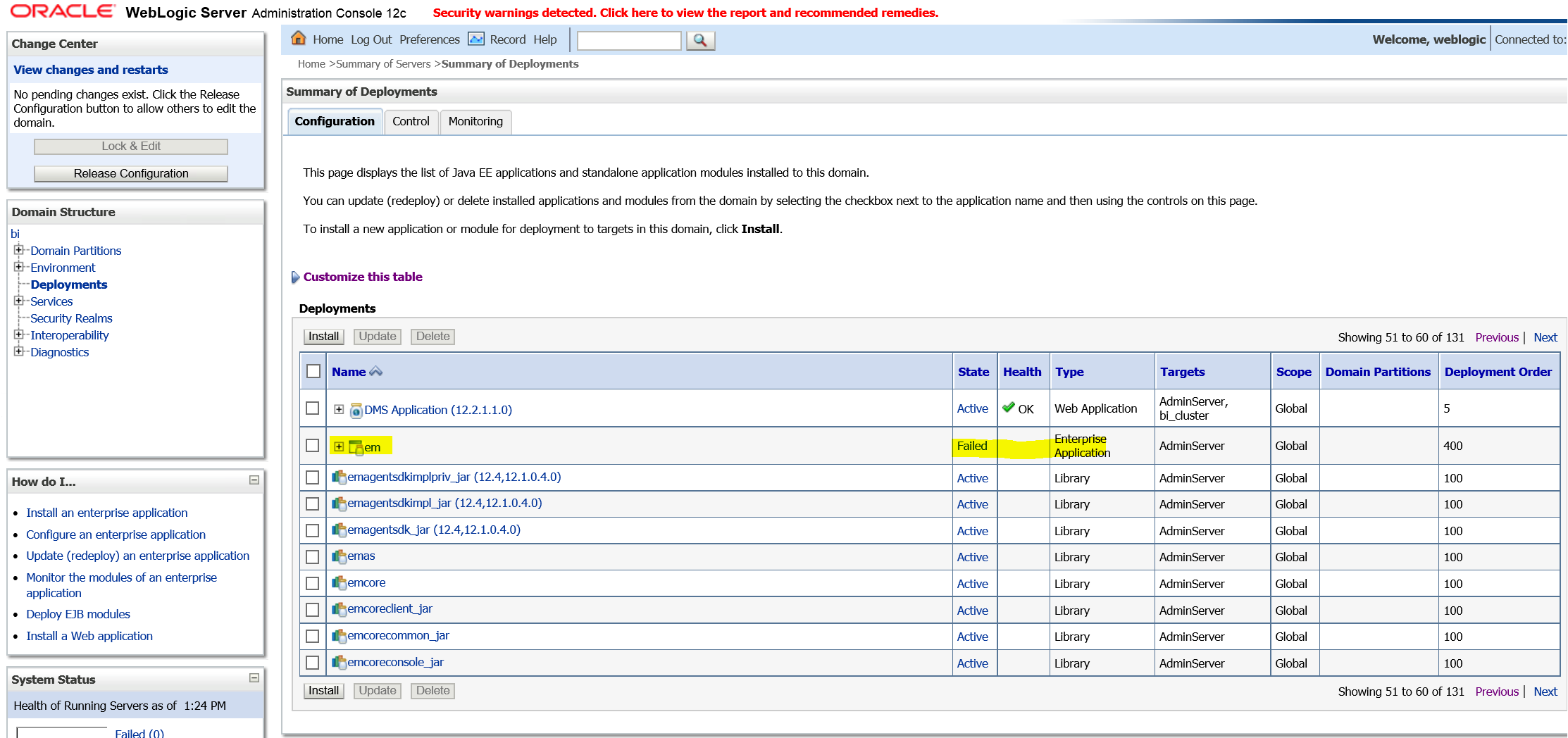Click the Record chart icon
The image size is (1568, 738).
(476, 39)
